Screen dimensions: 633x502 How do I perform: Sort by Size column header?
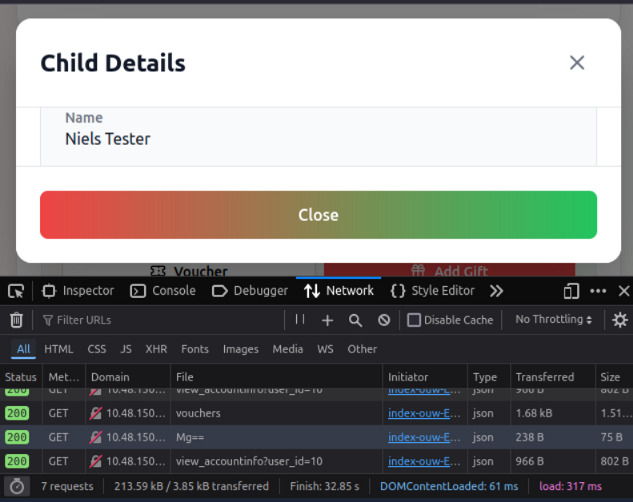tap(614, 377)
